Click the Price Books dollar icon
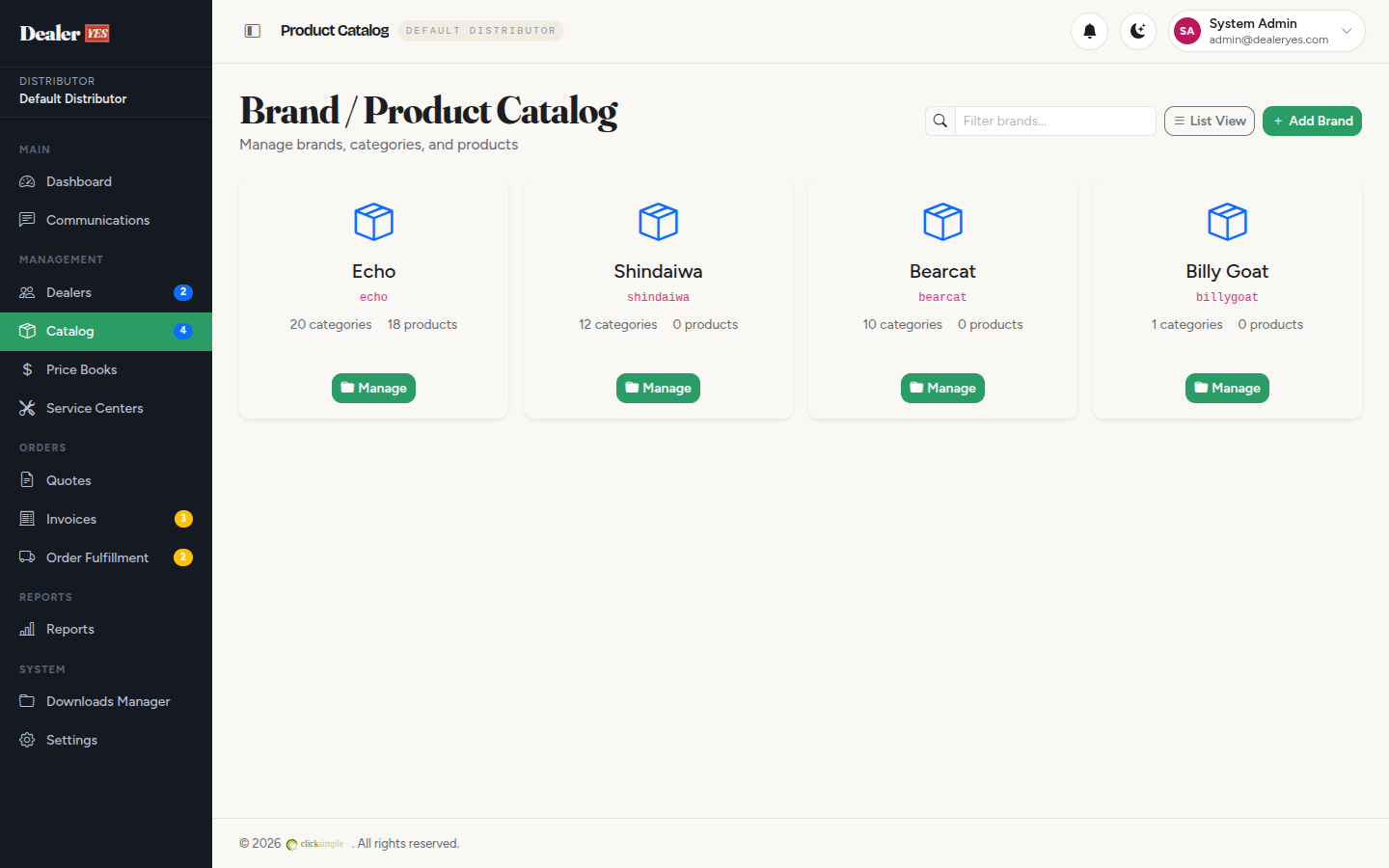Viewport: 1389px width, 868px height. click(27, 369)
